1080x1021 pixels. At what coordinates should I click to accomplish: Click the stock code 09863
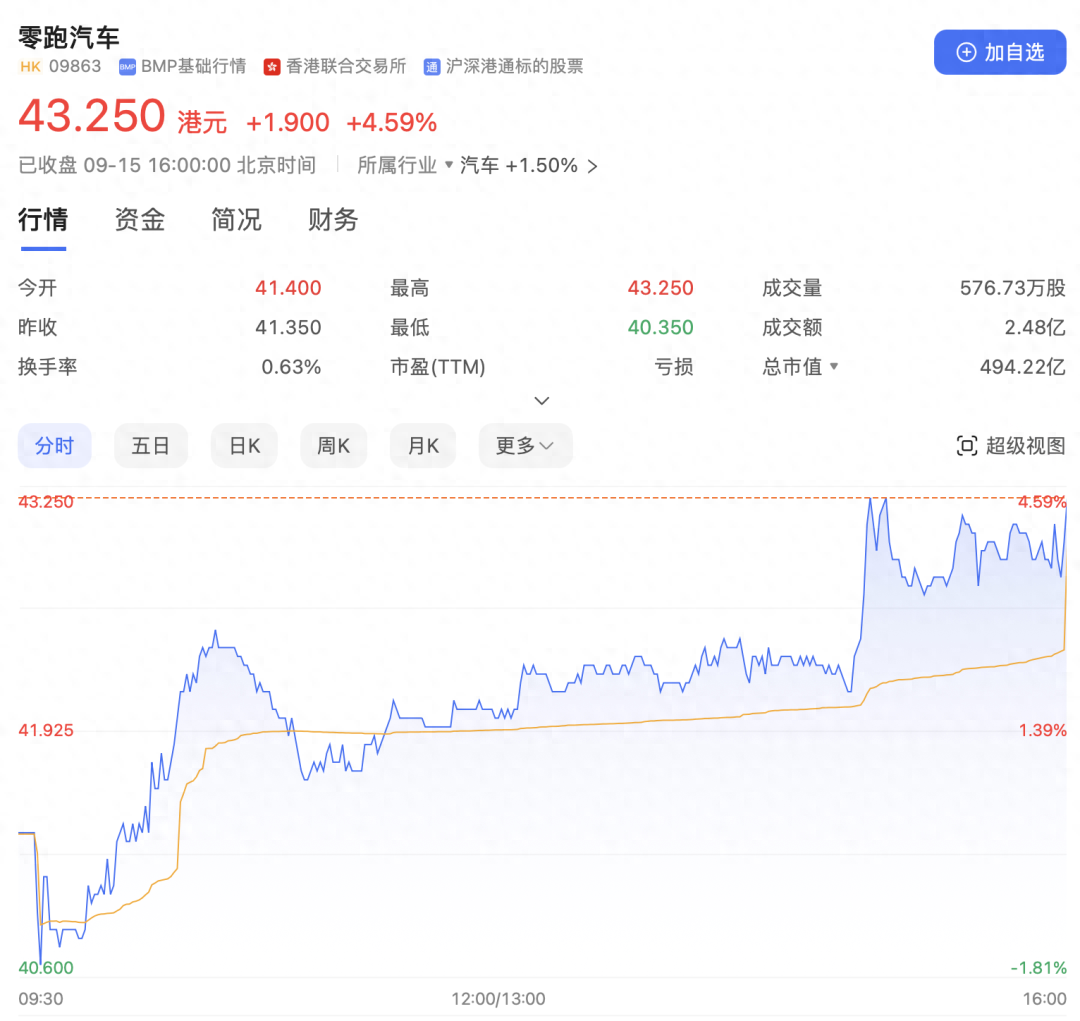click(x=75, y=67)
